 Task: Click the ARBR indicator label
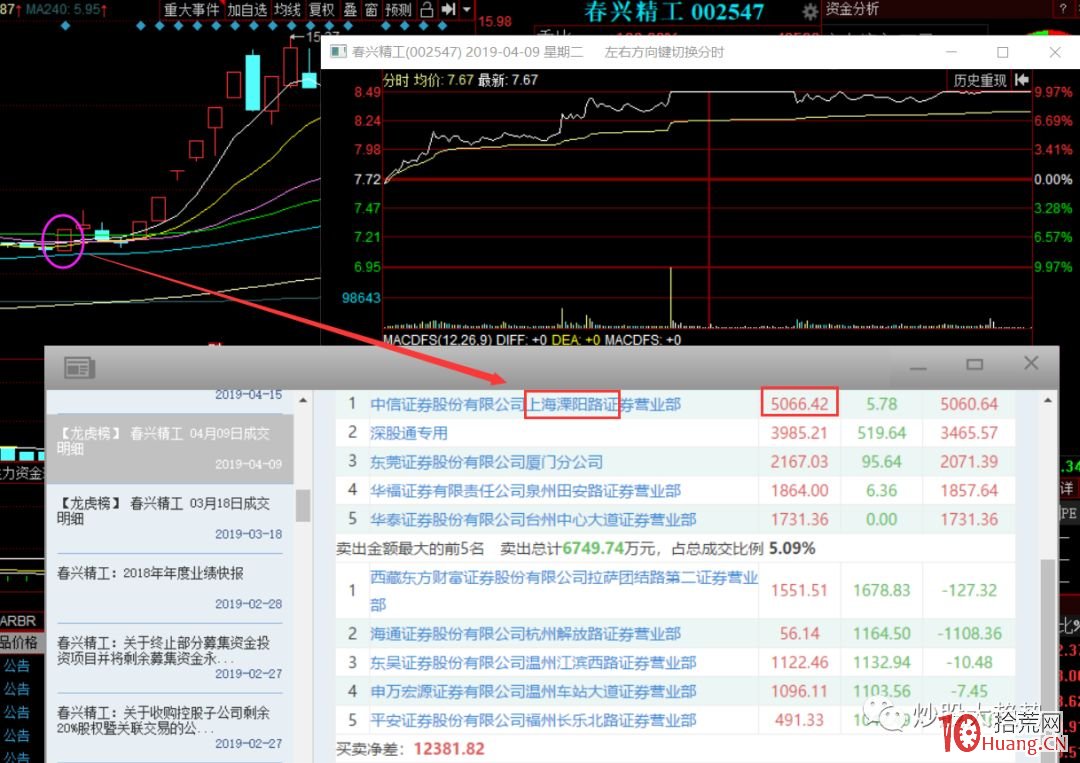point(18,620)
